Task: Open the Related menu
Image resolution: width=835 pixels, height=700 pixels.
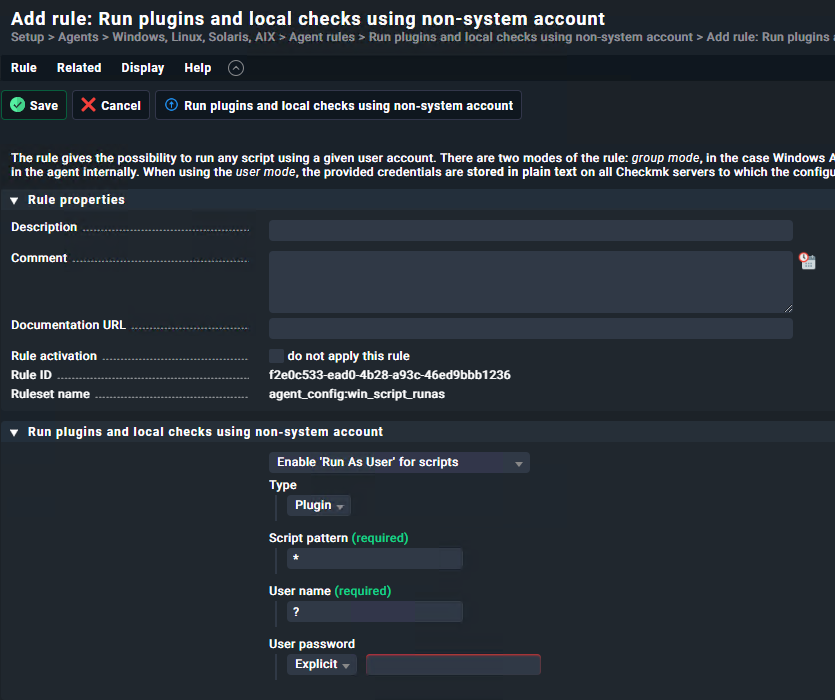Action: pyautogui.click(x=79, y=68)
